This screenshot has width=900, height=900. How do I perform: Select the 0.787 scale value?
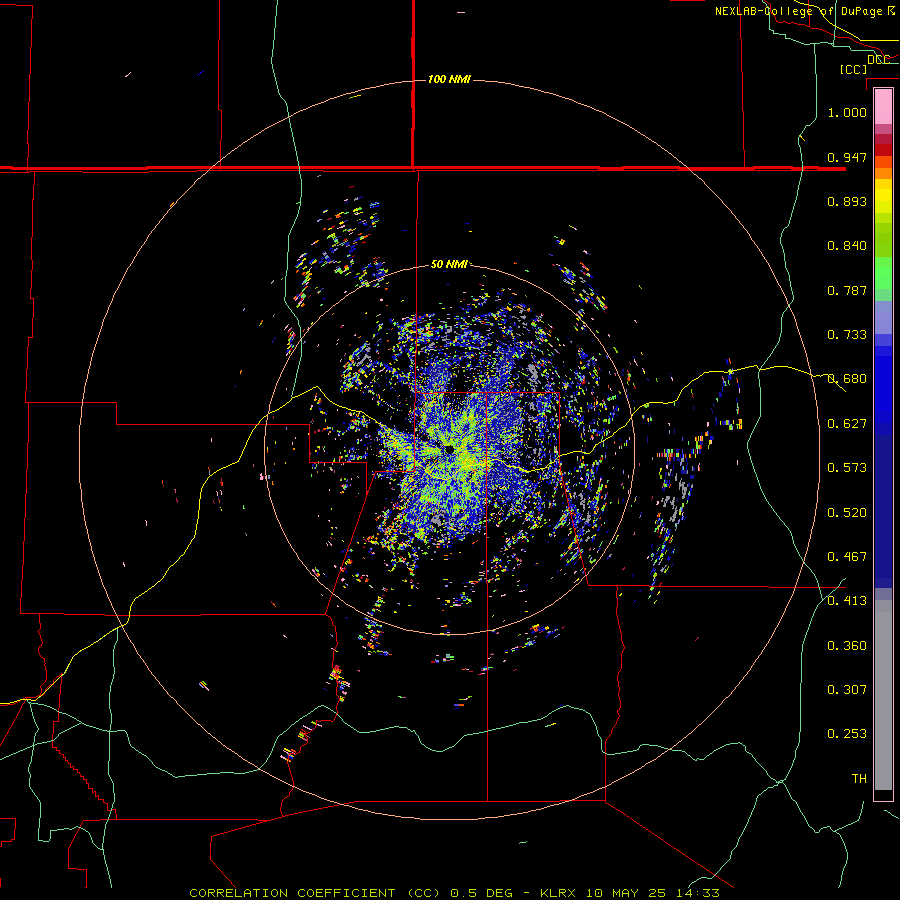pyautogui.click(x=847, y=290)
